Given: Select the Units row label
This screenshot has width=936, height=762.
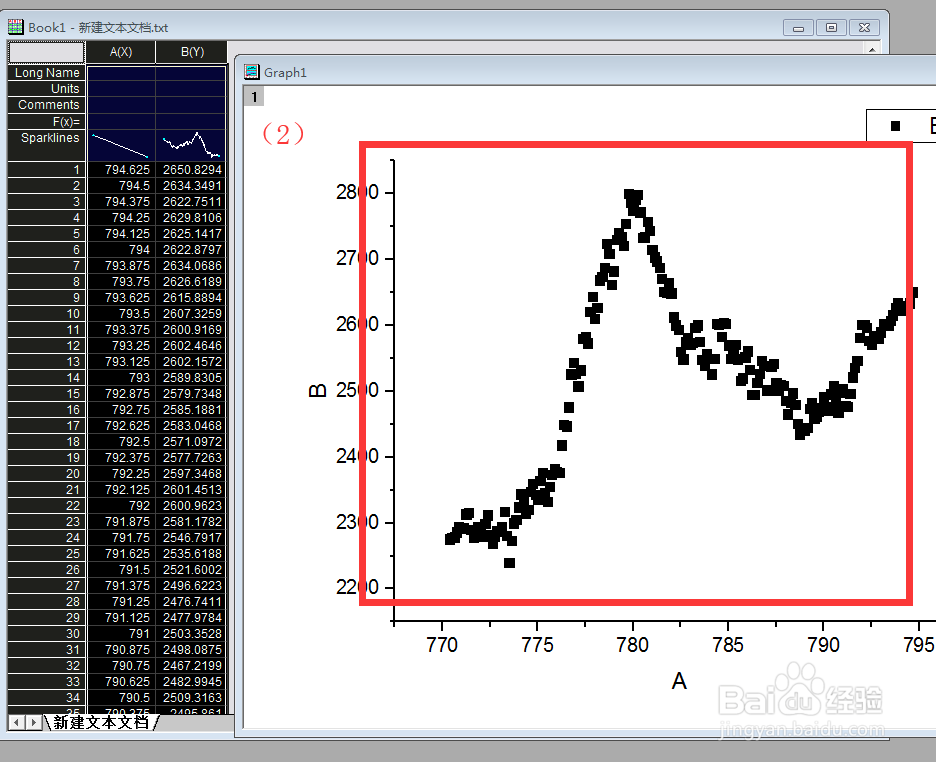Looking at the screenshot, I should (x=47, y=89).
